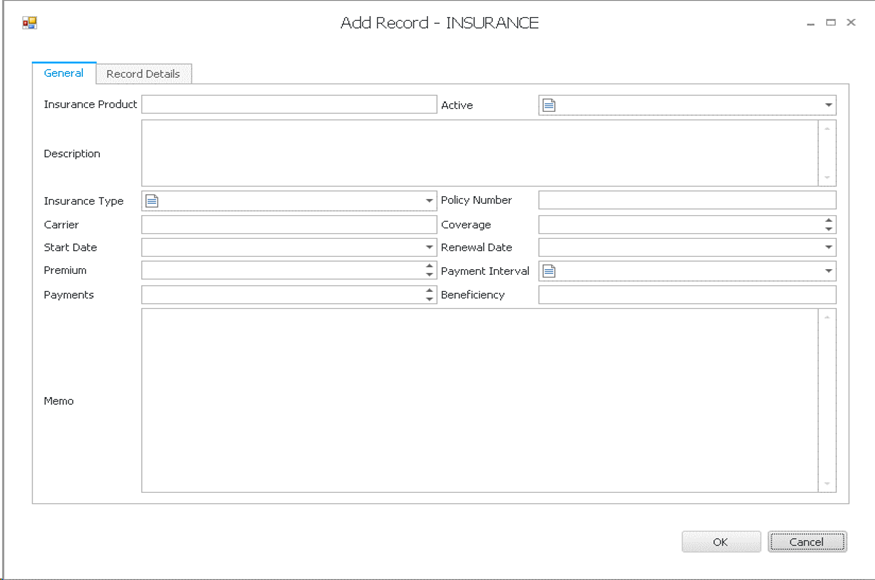Viewport: 875px width, 580px height.
Task: Focus the Policy Number input field
Action: pos(686,201)
